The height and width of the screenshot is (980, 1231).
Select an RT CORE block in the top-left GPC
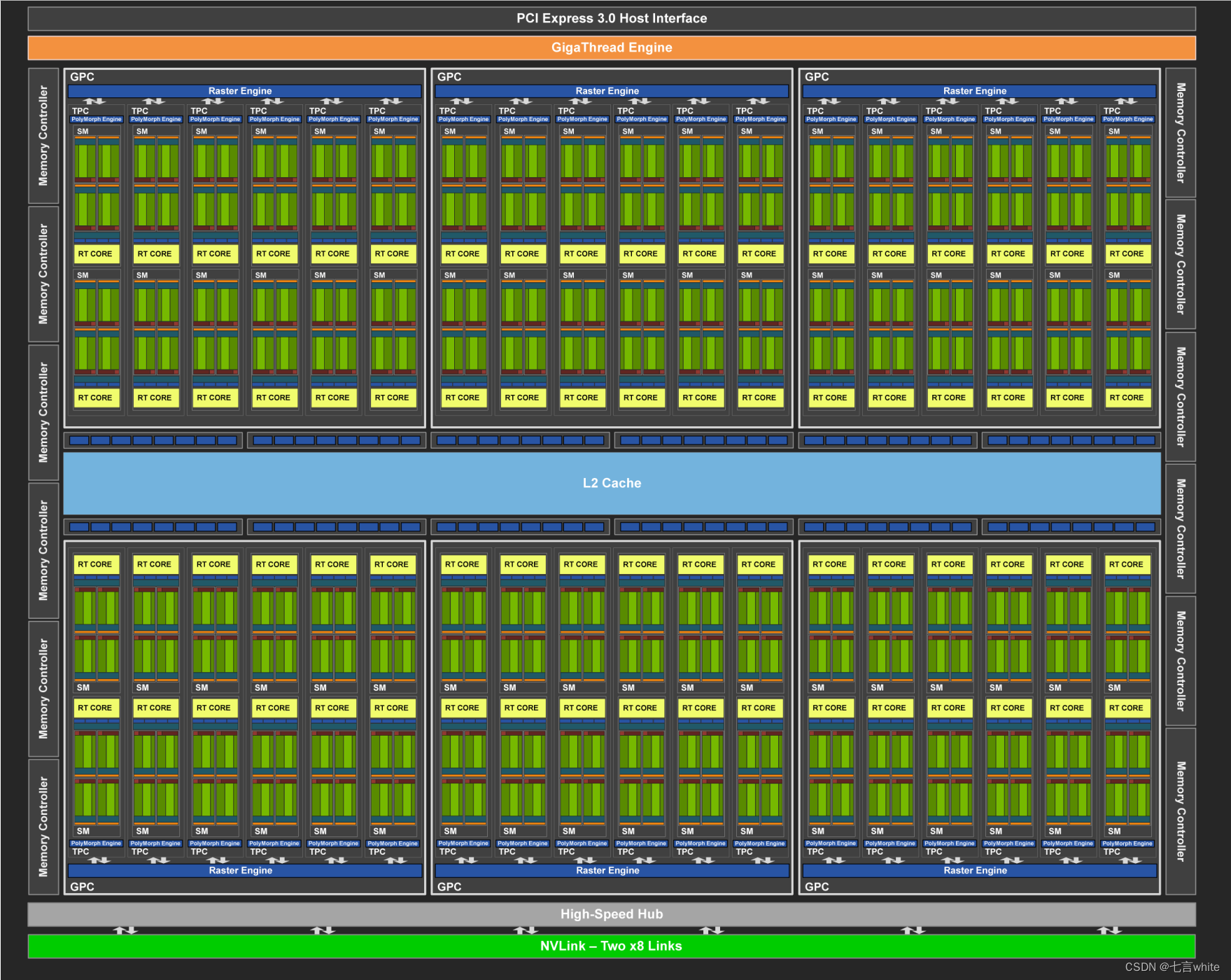[96, 253]
